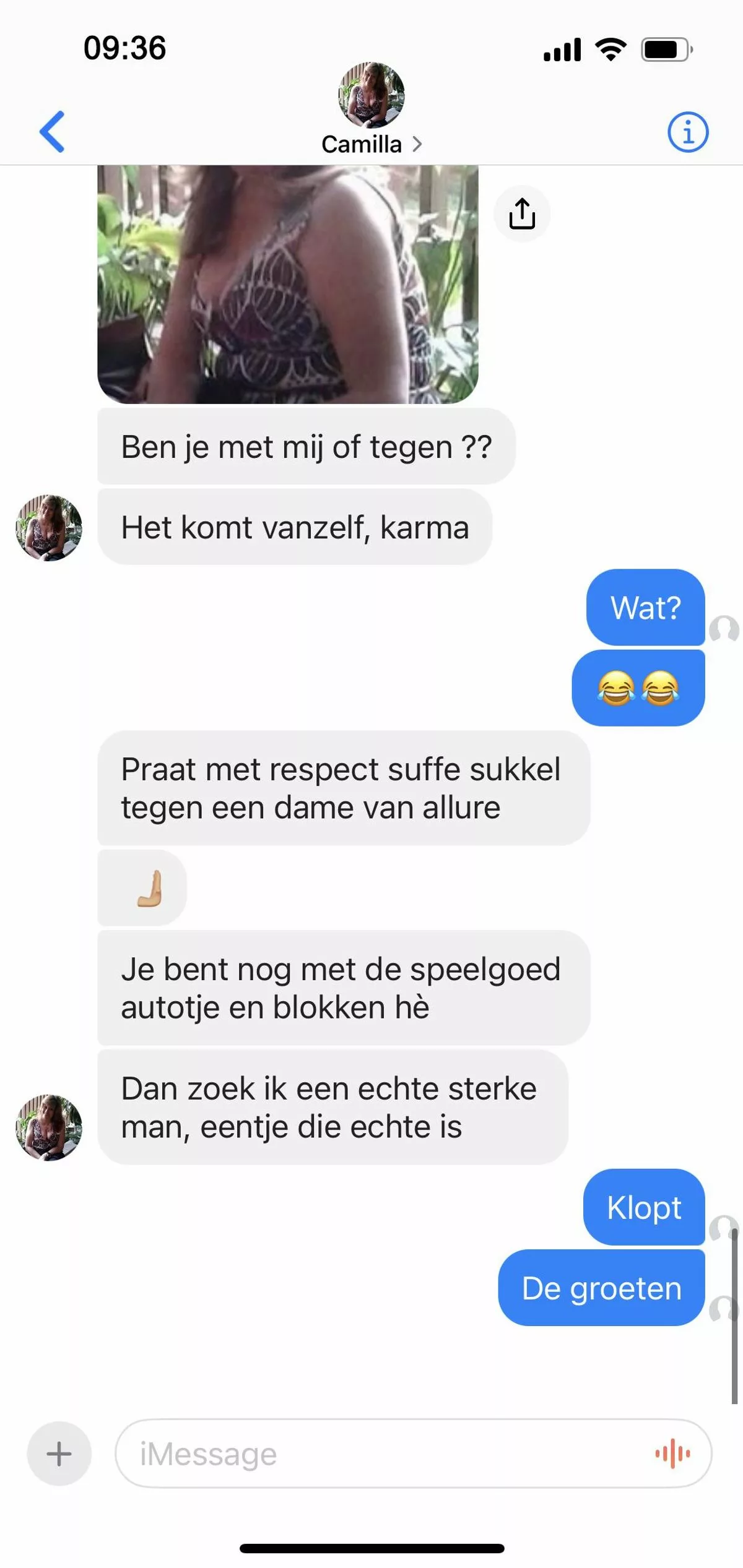Start audio message with the waveform icon

point(672,1454)
